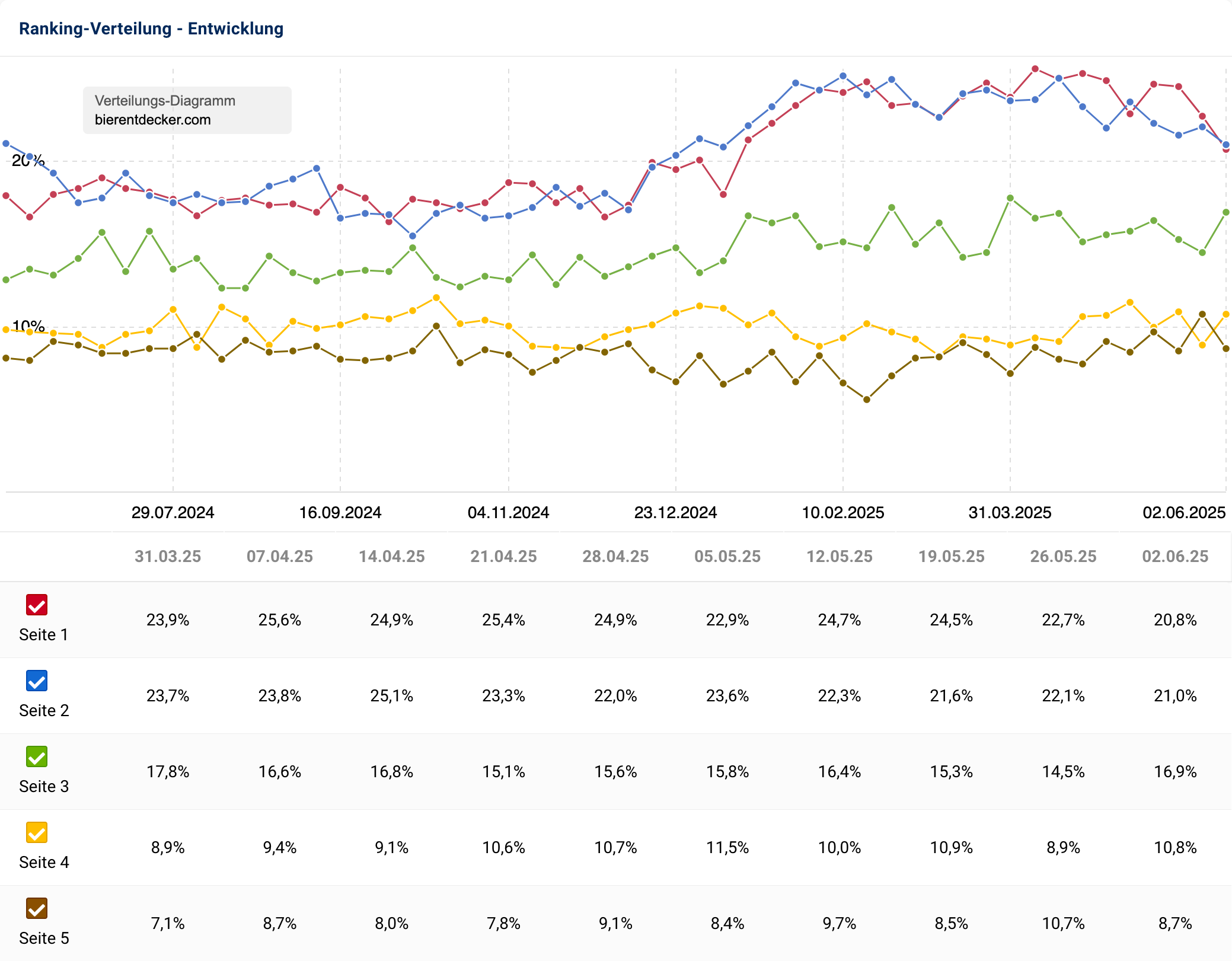Viewport: 1232px width, 961px height.
Task: Toggle the blue Seite 2 checkbox
Action: point(37,681)
